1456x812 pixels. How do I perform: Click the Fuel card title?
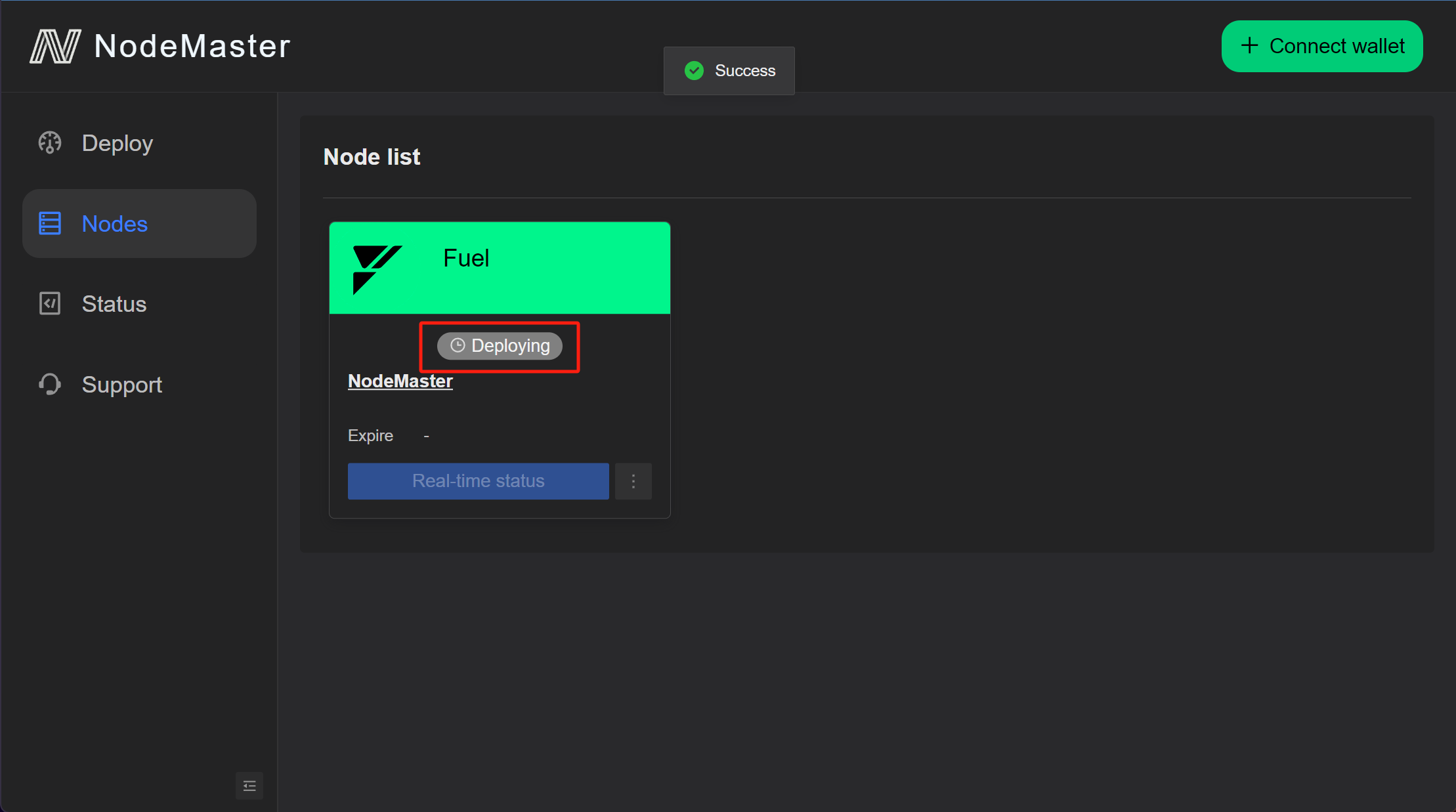(466, 258)
